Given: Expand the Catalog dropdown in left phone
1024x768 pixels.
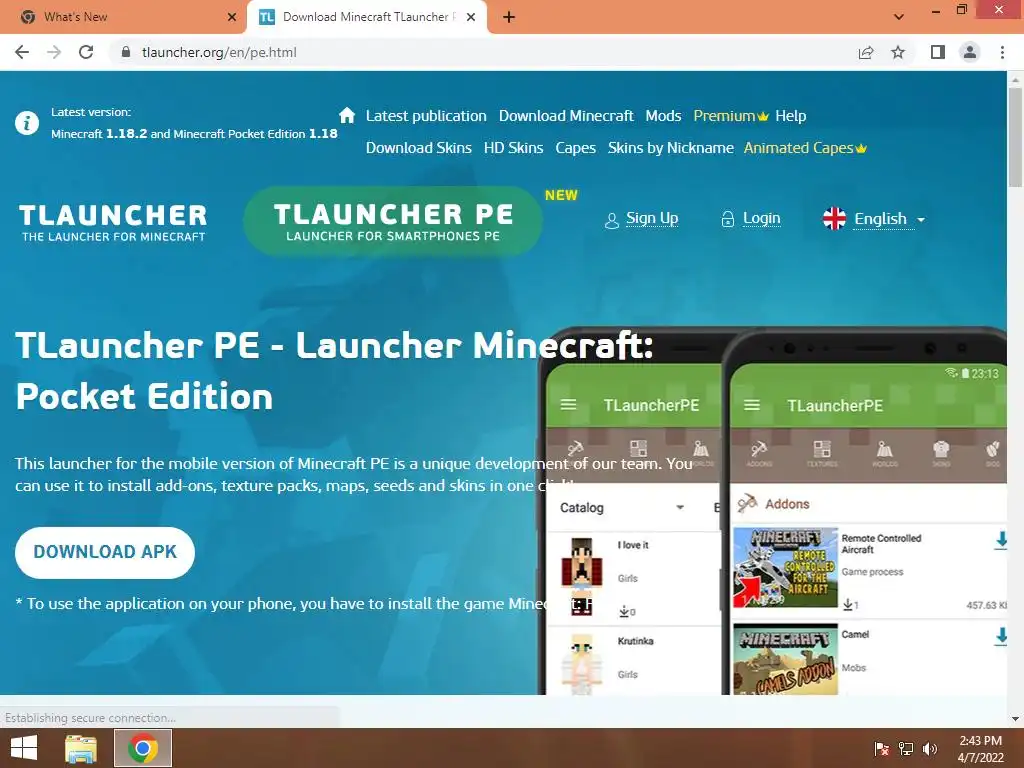Looking at the screenshot, I should tap(622, 507).
